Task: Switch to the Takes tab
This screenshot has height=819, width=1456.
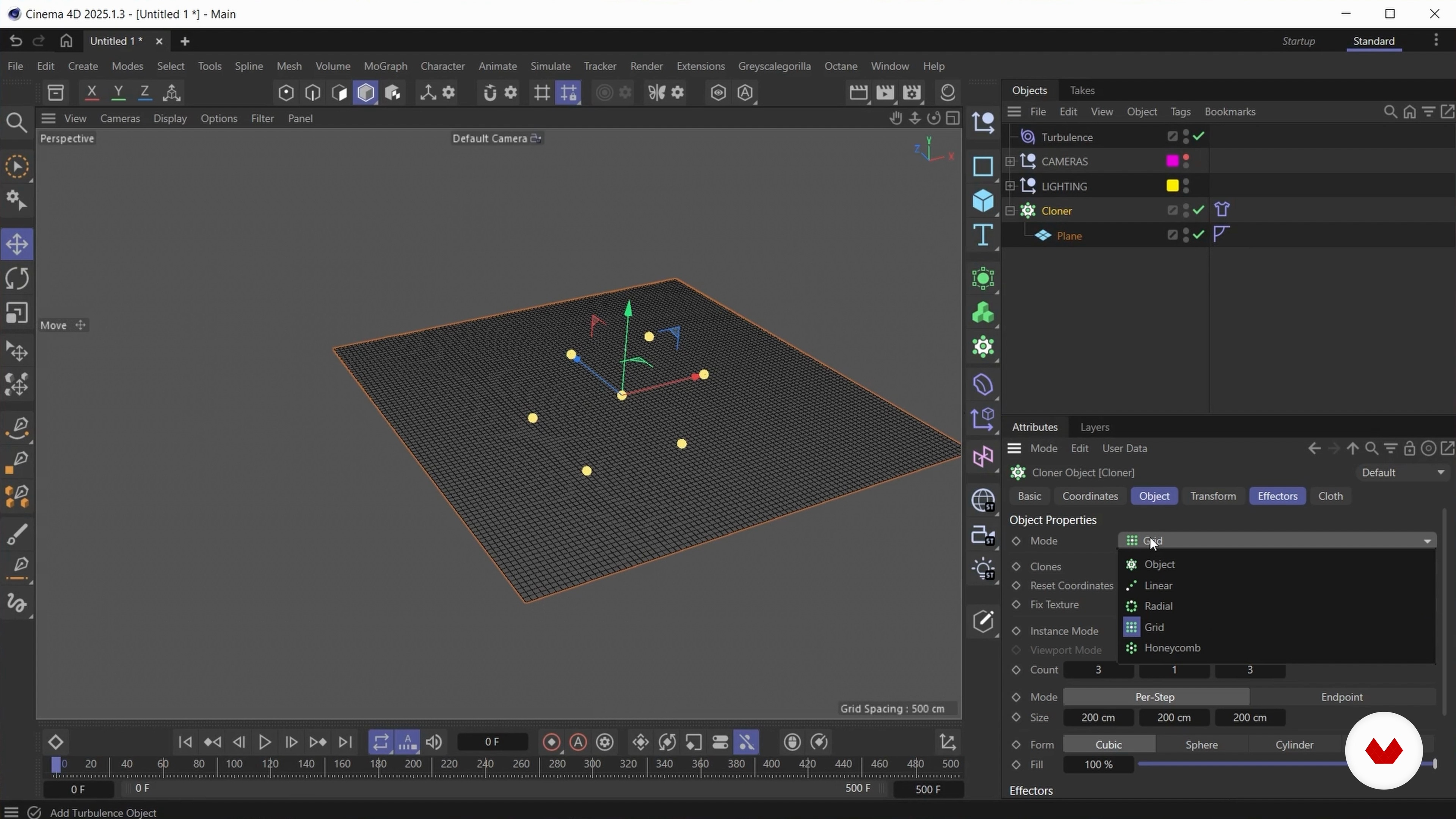Action: (1082, 91)
